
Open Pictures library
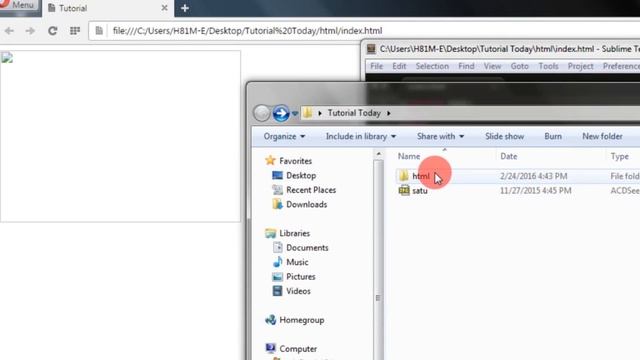[x=301, y=277]
